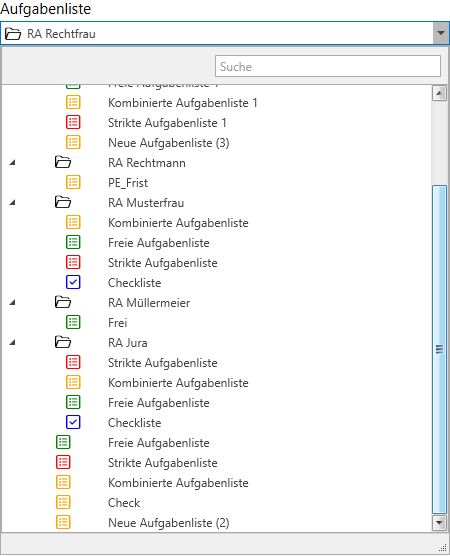Screen dimensions: 450x556
Task: Click the blue Checkliste icon under RA Jura
Action: (73, 422)
